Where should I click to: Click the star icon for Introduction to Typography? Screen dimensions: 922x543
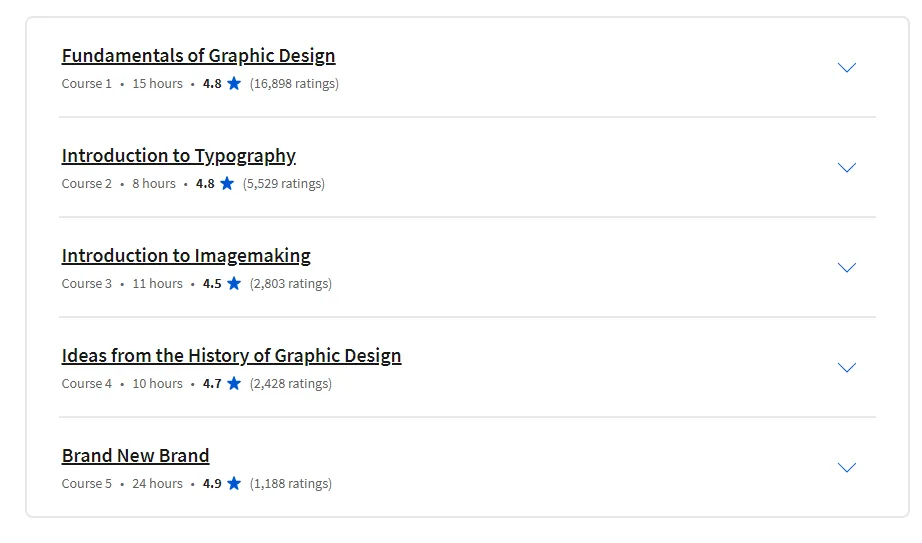[227, 184]
